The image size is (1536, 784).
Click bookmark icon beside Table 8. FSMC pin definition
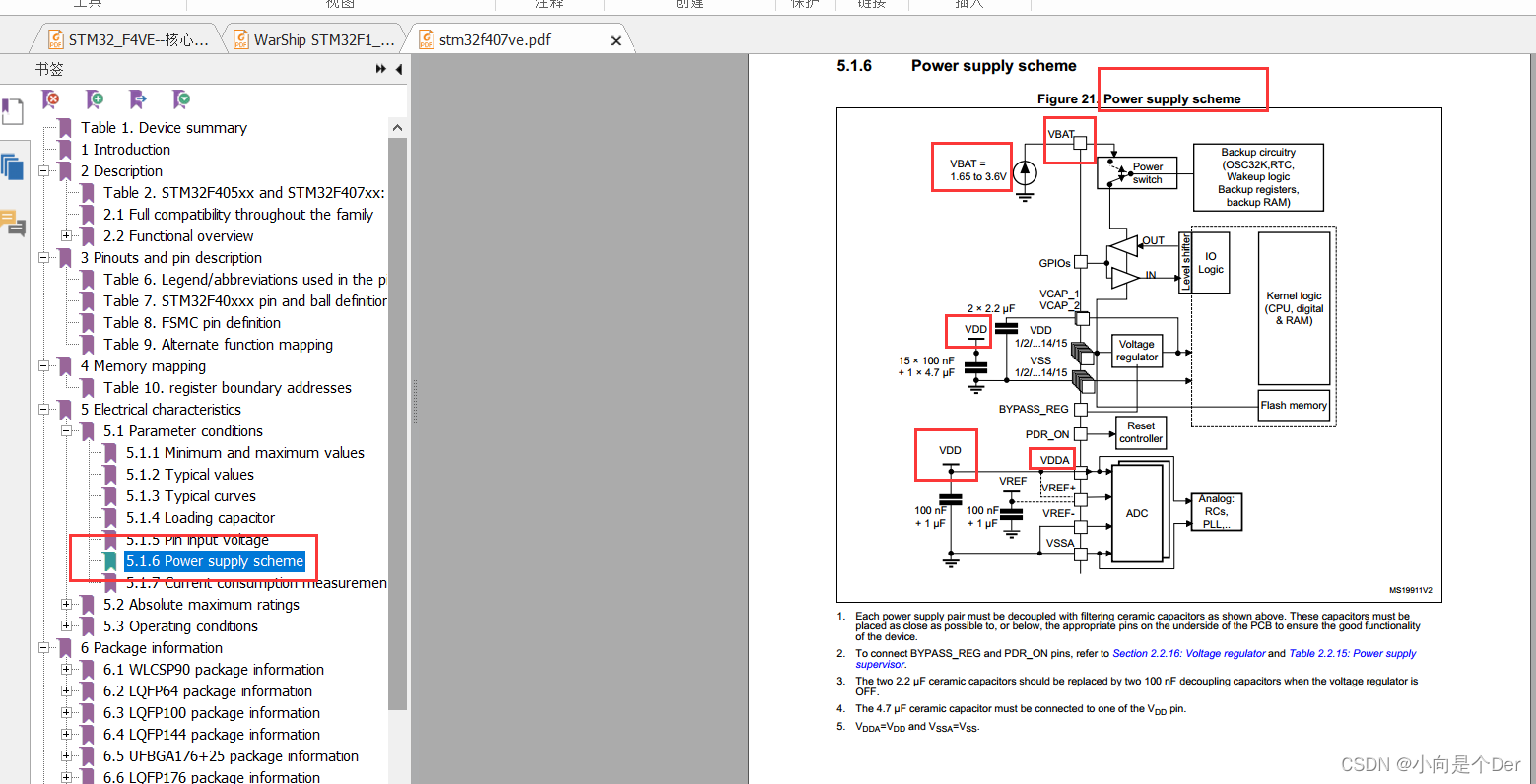pos(88,323)
